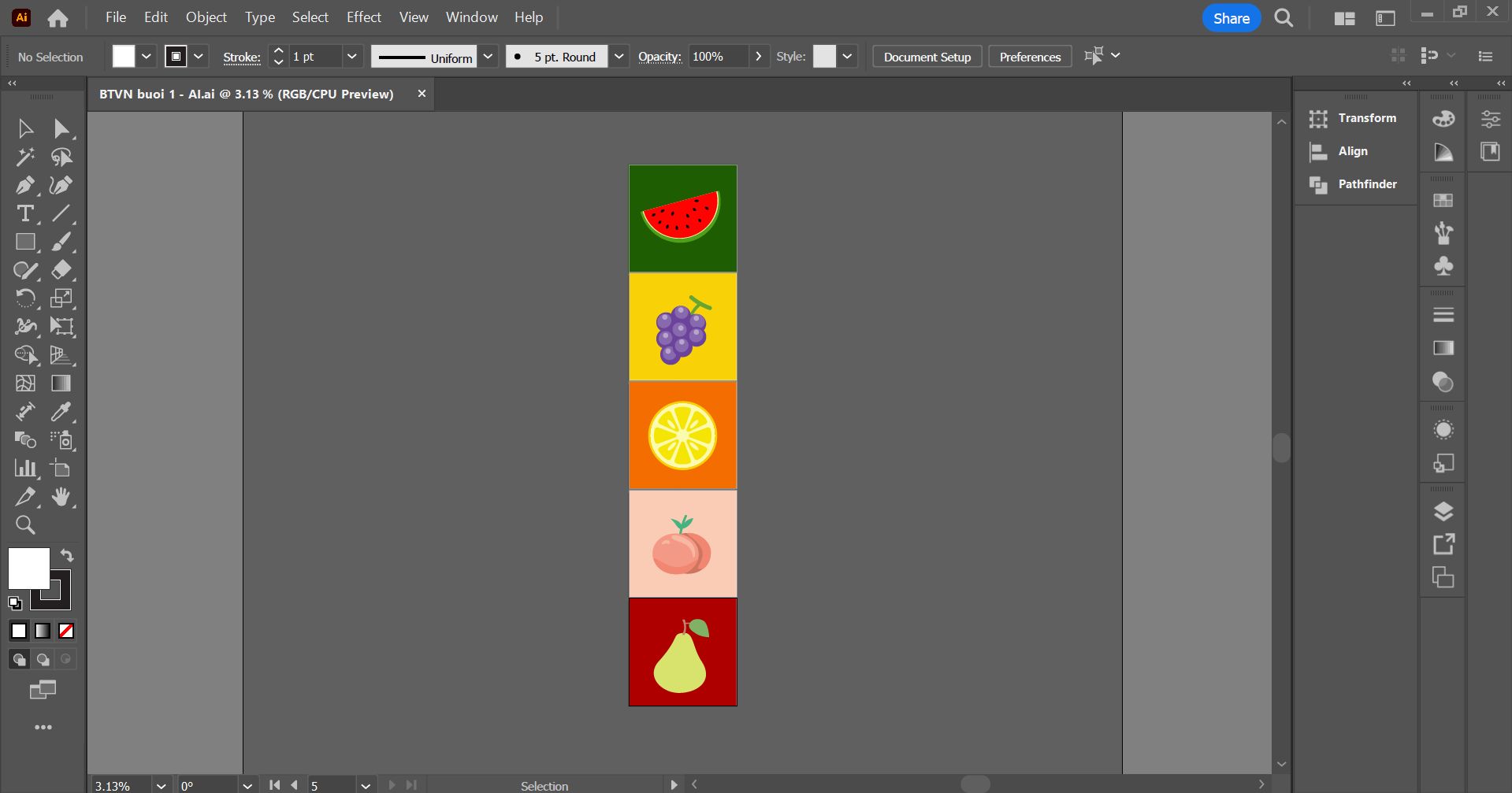Open the Layers panel icon
This screenshot has width=1512, height=793.
(x=1443, y=512)
